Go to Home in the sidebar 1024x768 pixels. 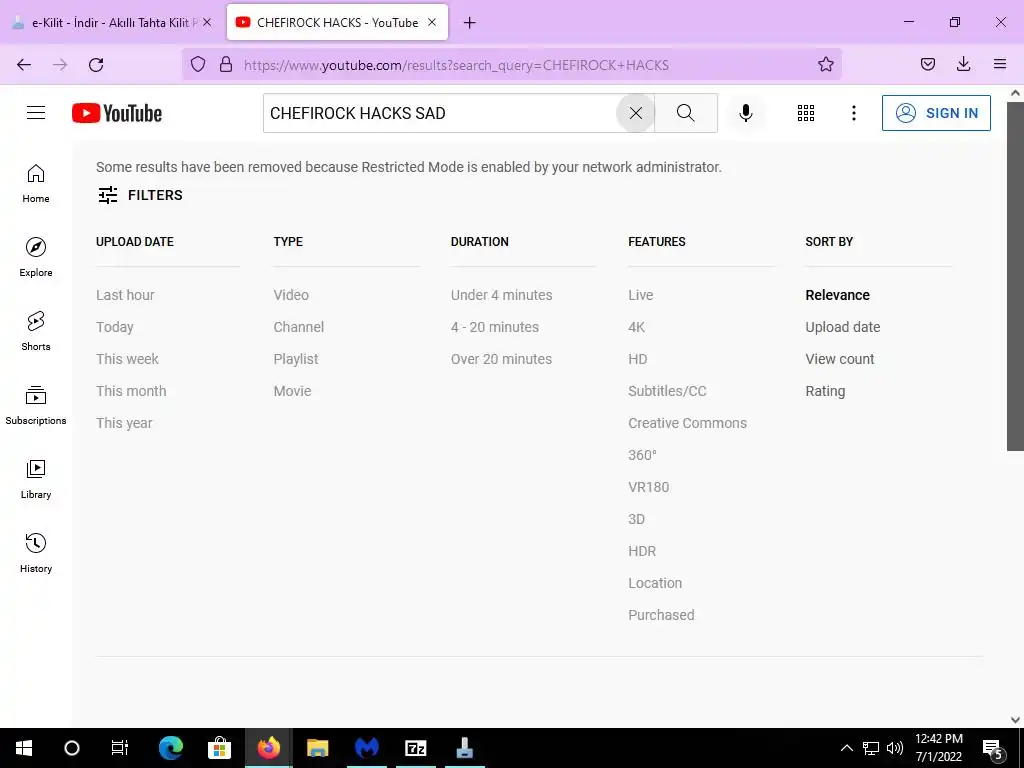click(x=36, y=184)
